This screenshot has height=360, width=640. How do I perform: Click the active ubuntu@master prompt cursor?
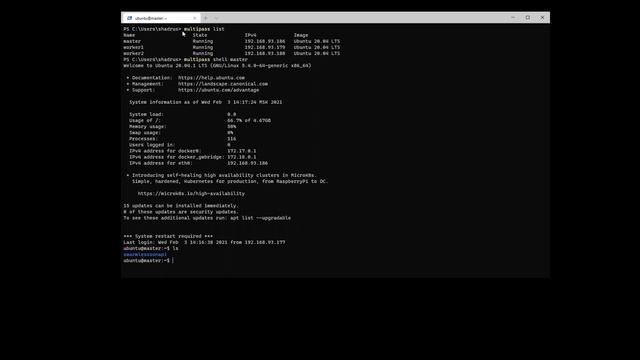coord(173,261)
